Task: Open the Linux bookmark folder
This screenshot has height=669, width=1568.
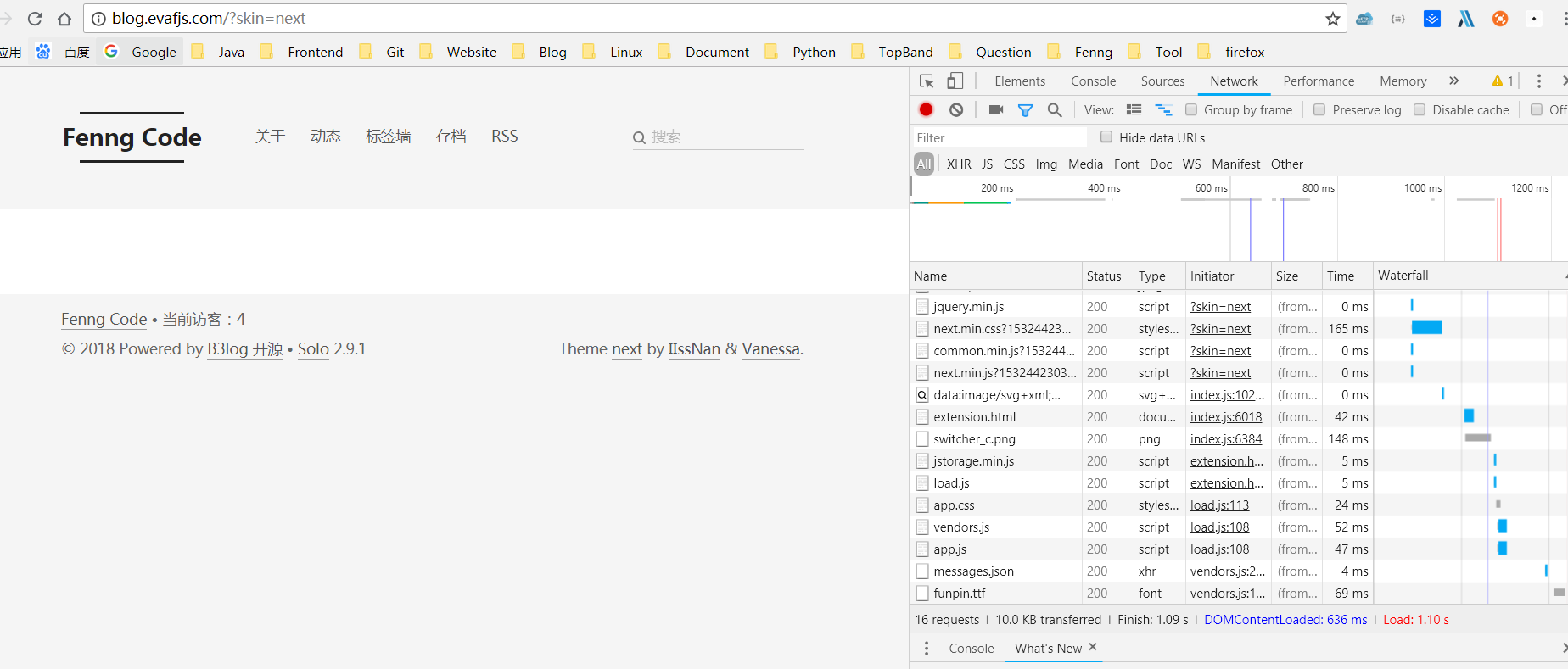Action: tap(613, 52)
